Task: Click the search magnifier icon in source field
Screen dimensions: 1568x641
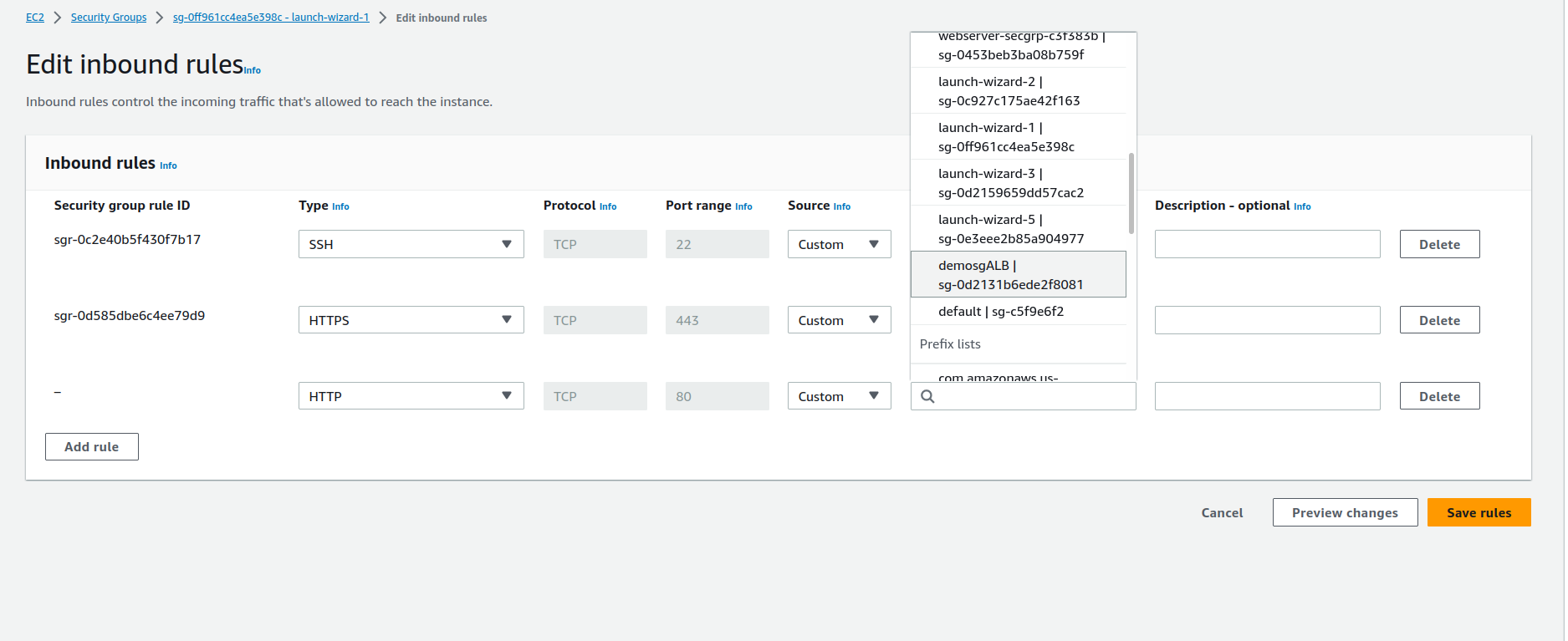Action: click(927, 396)
